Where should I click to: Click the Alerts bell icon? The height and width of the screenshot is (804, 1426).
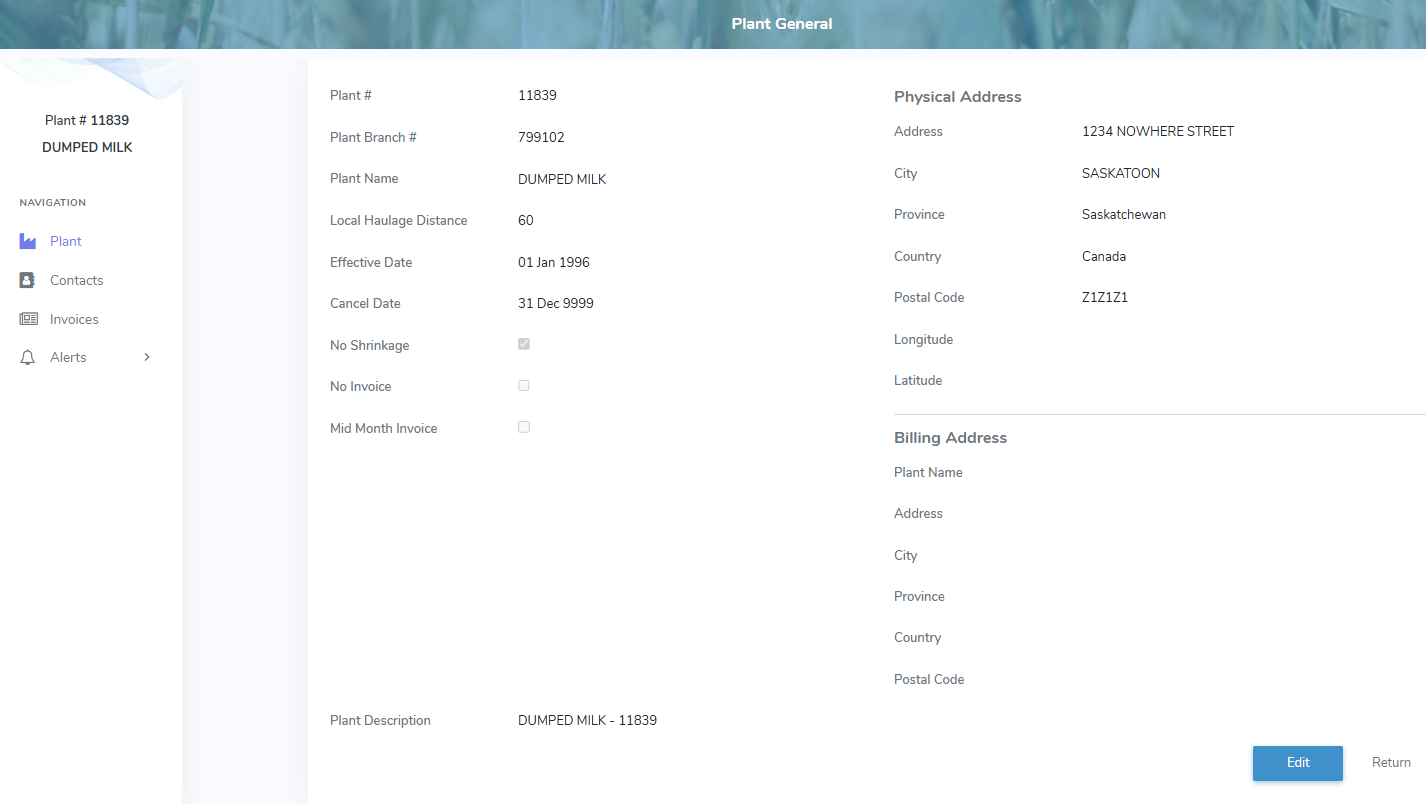click(x=28, y=357)
